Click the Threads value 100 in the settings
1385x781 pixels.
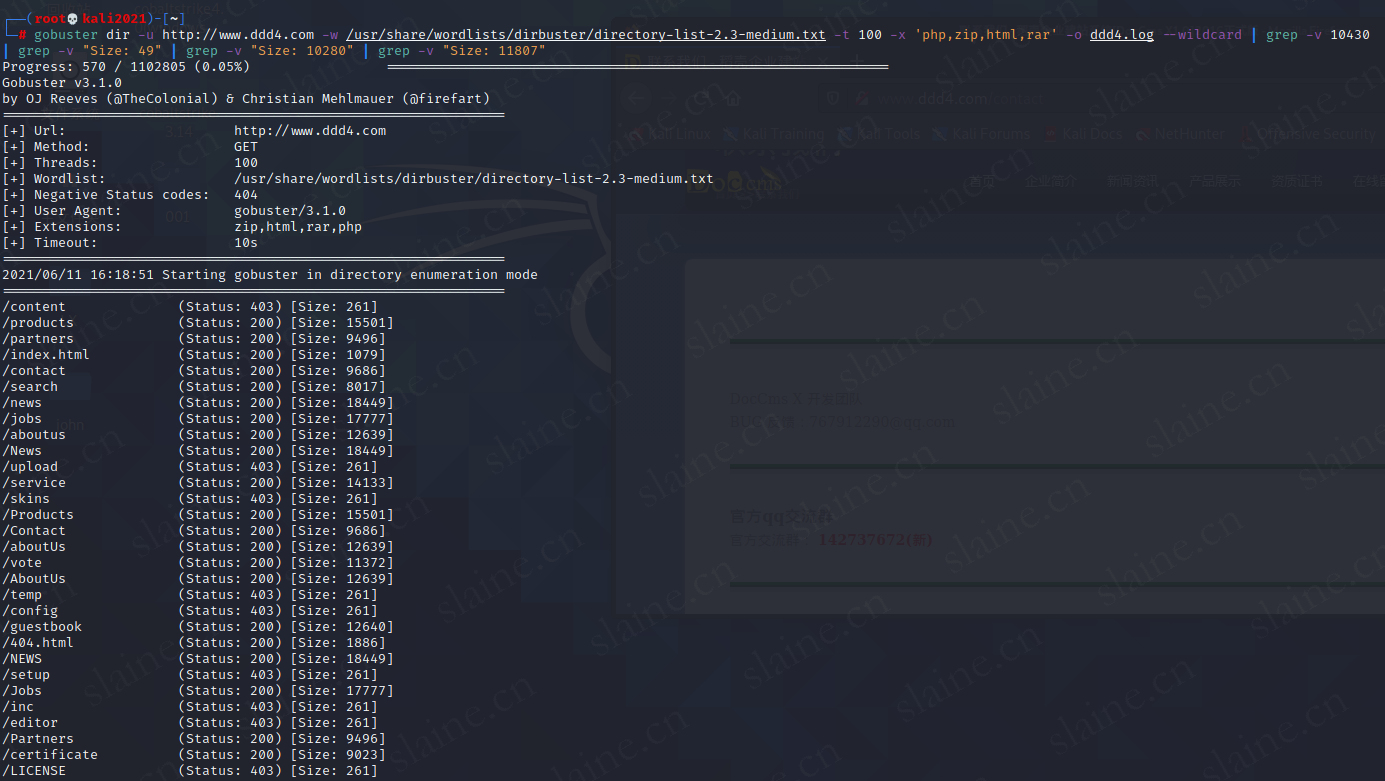[246, 163]
